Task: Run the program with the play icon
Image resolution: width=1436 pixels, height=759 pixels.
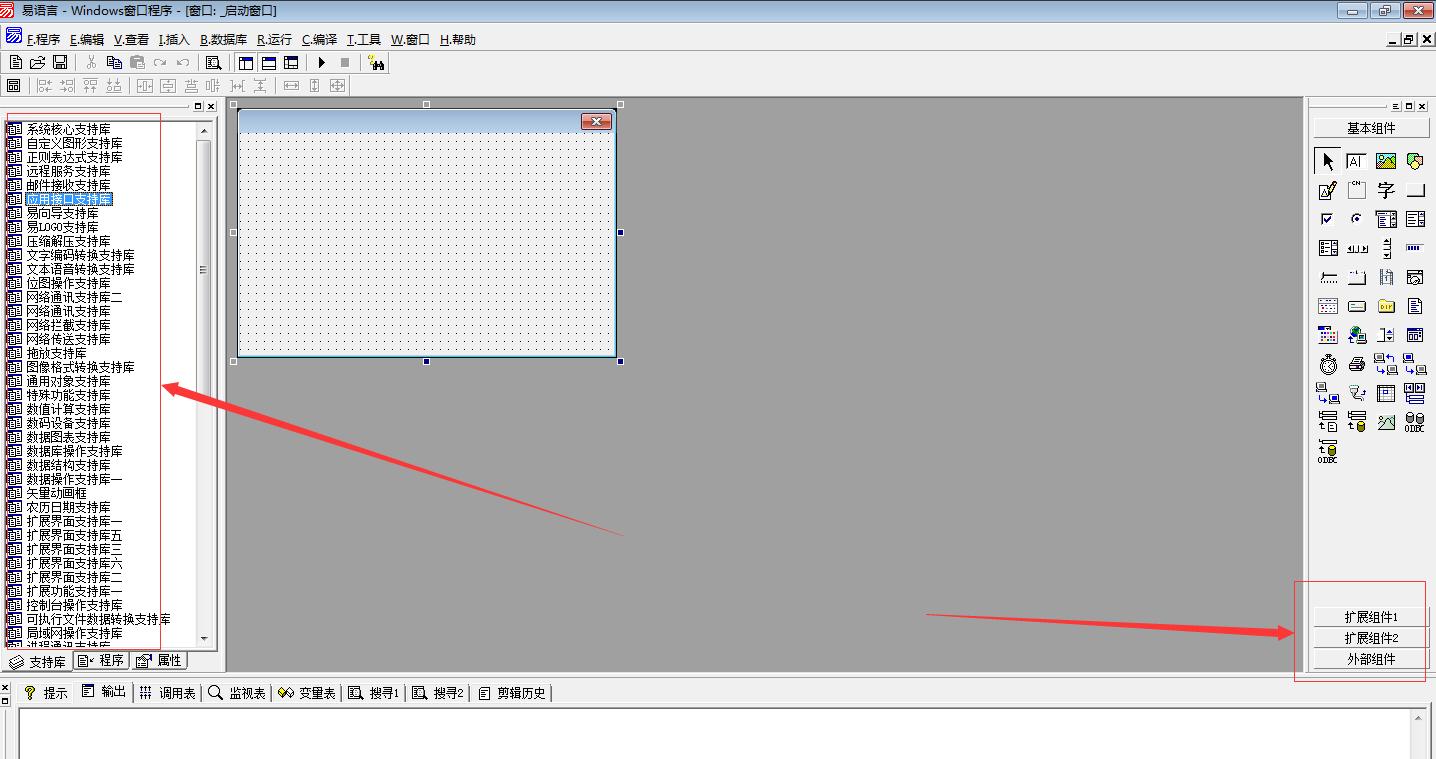Action: tap(322, 63)
